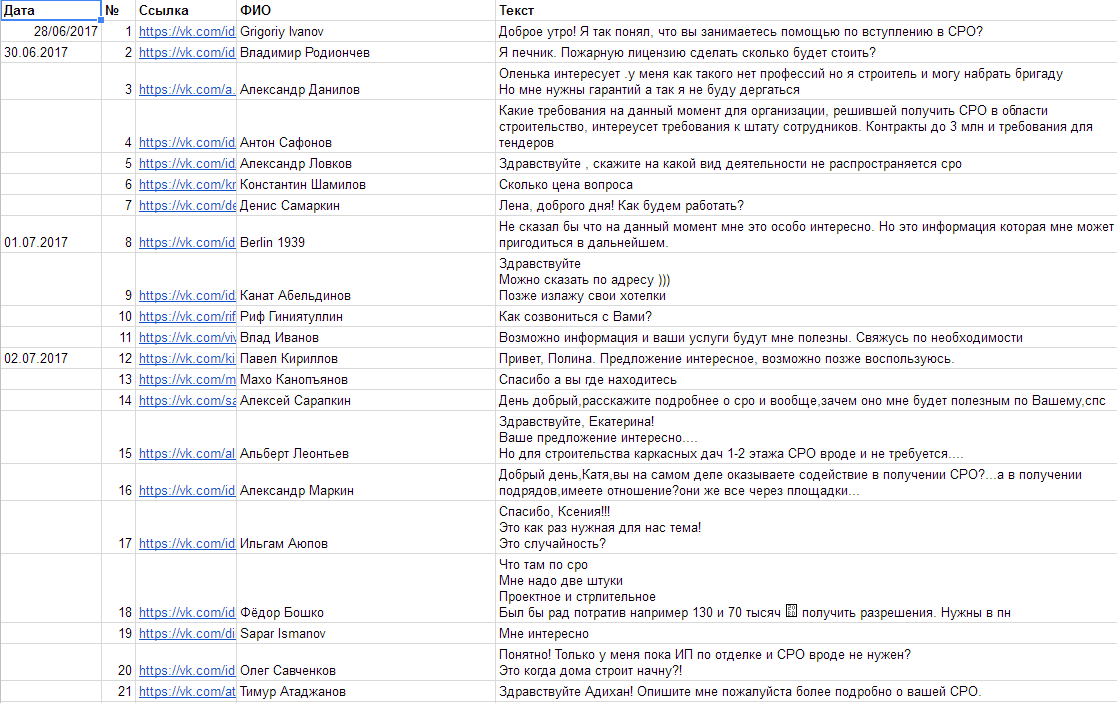The image size is (1117, 703).
Task: Select the number cell 5
Action: click(118, 163)
